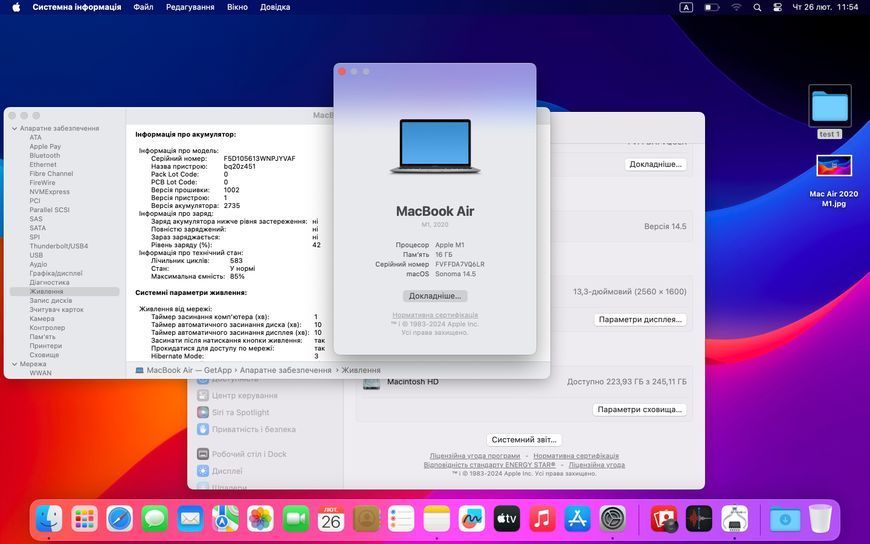The height and width of the screenshot is (544, 870).
Task: Launch FaceTime from the Dock
Action: point(296,519)
